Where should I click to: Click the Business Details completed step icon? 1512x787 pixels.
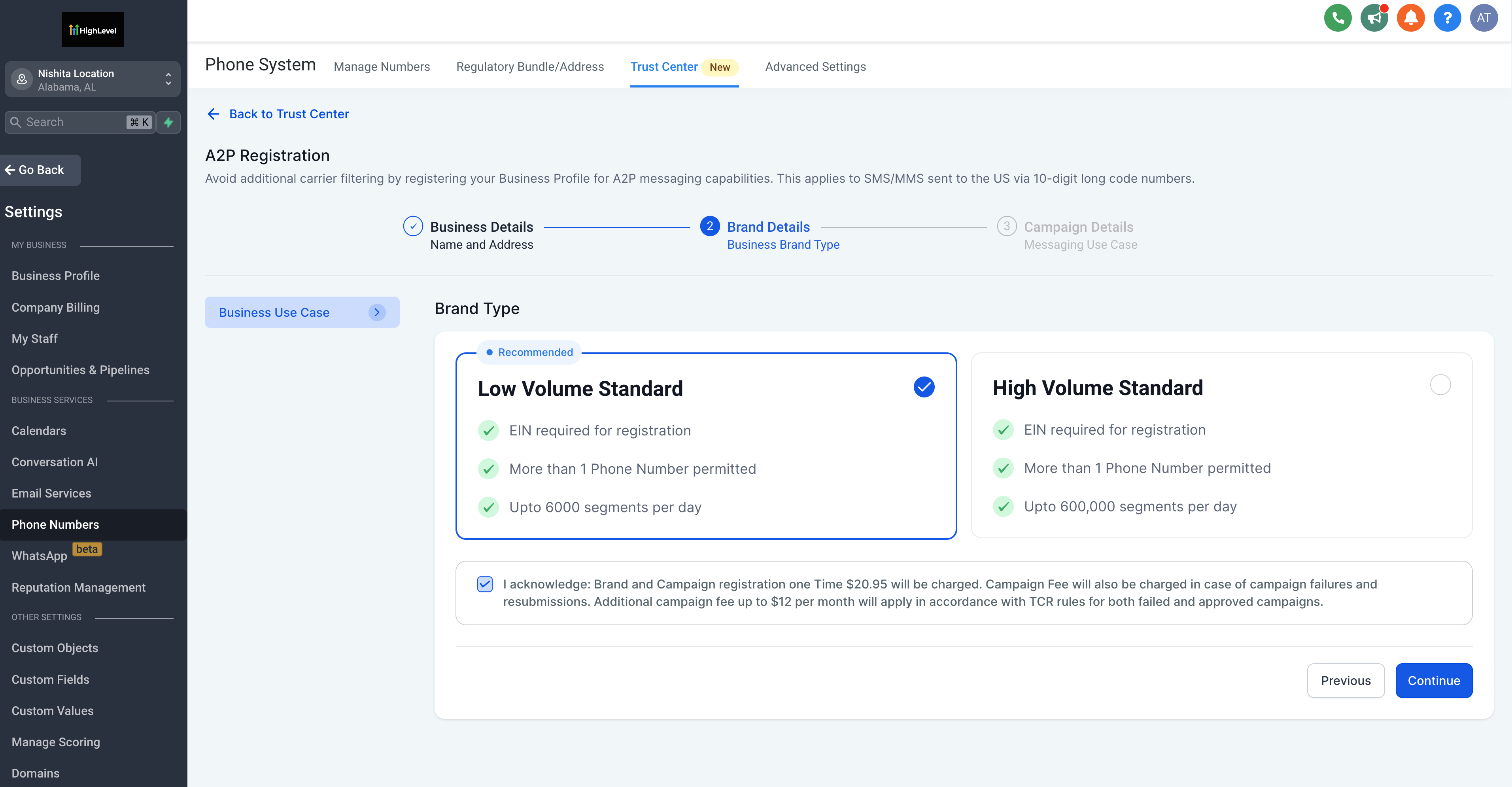click(413, 227)
